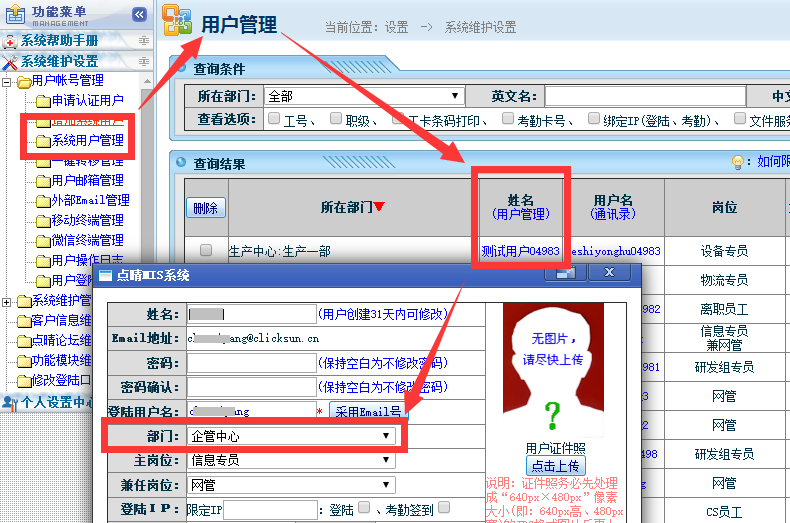Viewport: 790px width, 523px height.
Task: Click the pin icon beside 系统帮助手册
Action: tap(144, 41)
